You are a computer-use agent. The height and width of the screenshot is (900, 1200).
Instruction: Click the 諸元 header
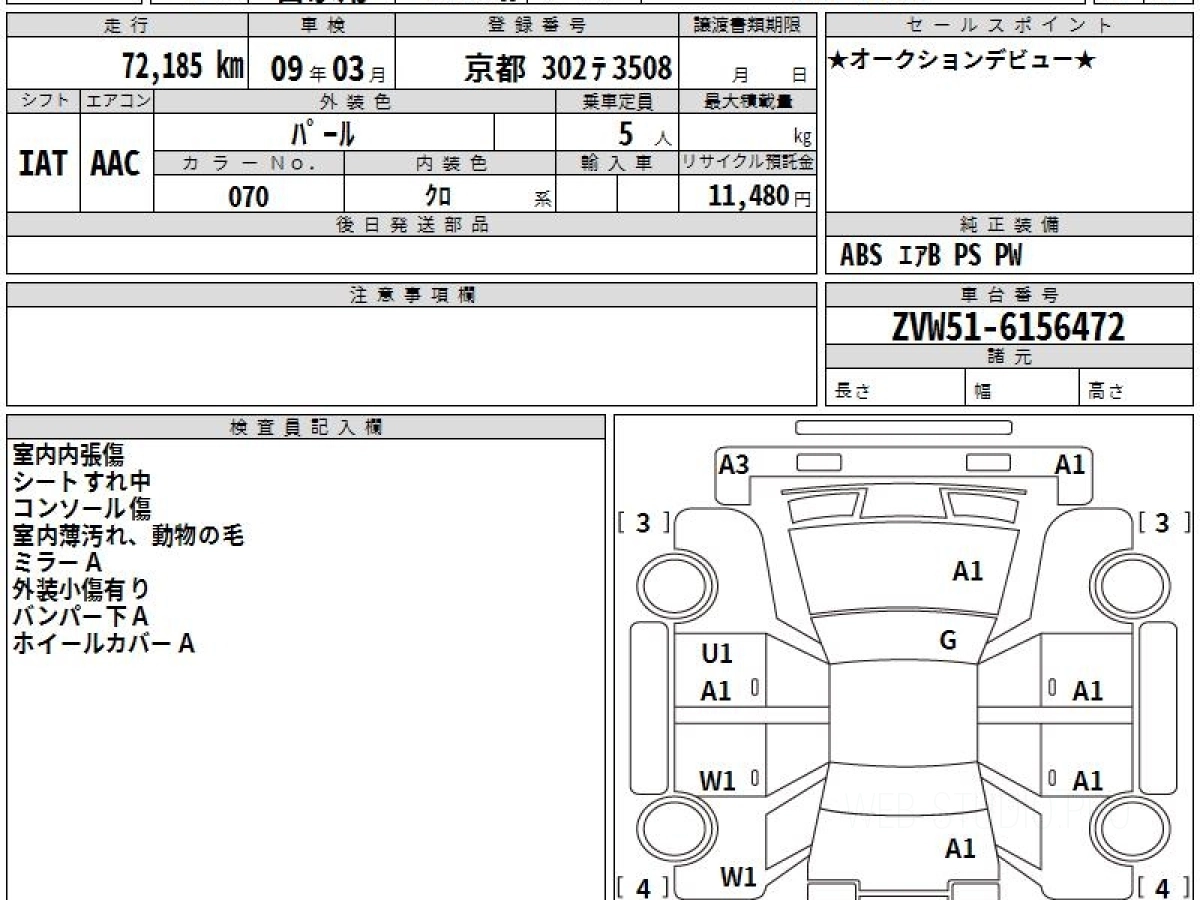tap(1009, 357)
